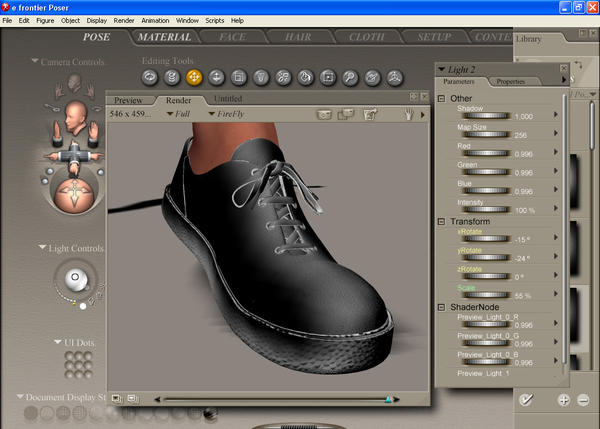This screenshot has width=600, height=429.
Task: Collapse the Transform parameter group
Action: (442, 222)
